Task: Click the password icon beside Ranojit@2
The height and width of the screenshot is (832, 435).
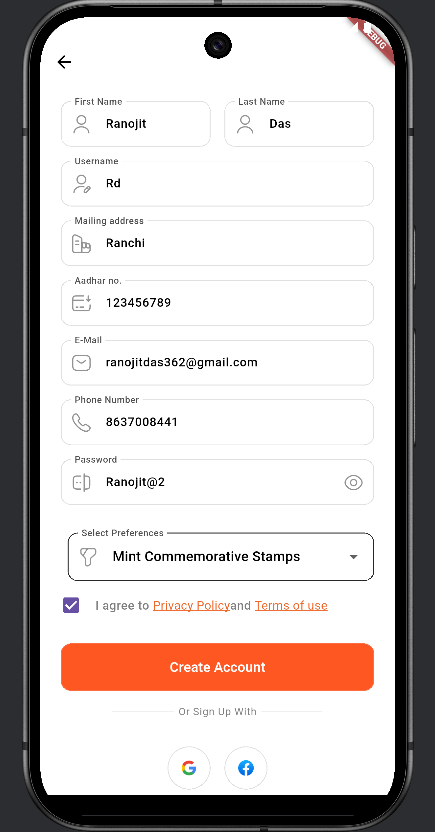Action: (x=81, y=482)
